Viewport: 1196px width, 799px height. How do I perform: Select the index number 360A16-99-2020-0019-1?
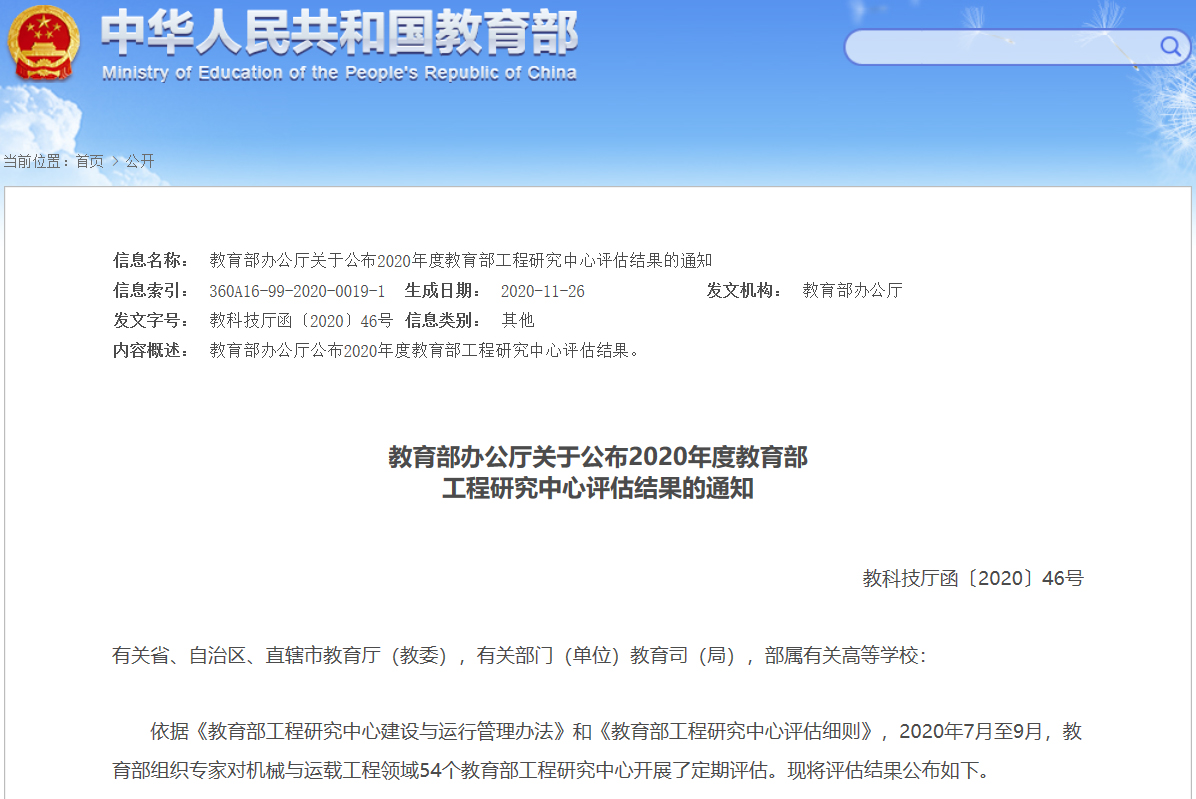[297, 290]
